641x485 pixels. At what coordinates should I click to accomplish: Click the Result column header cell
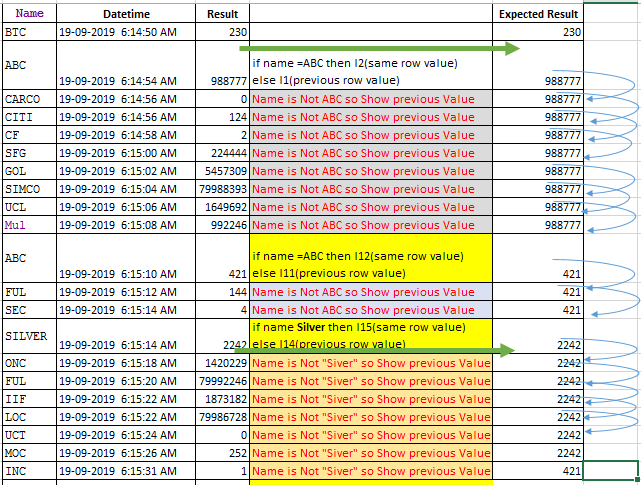tap(222, 13)
